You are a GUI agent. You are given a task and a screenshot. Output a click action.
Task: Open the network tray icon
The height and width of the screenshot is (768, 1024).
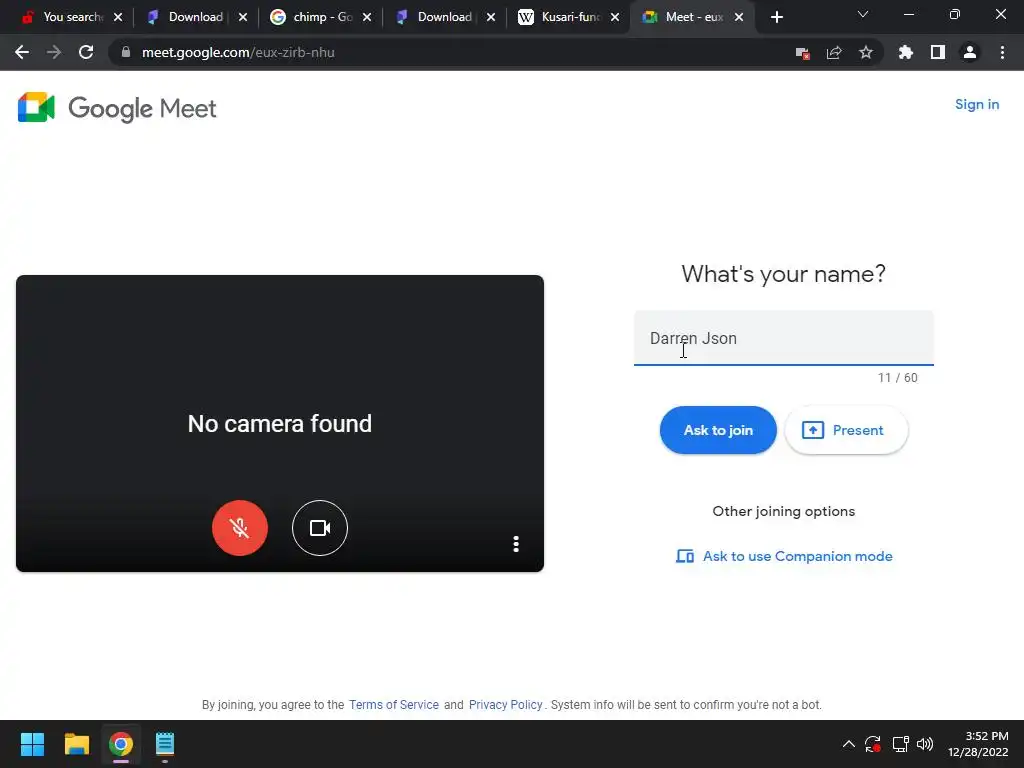[900, 744]
